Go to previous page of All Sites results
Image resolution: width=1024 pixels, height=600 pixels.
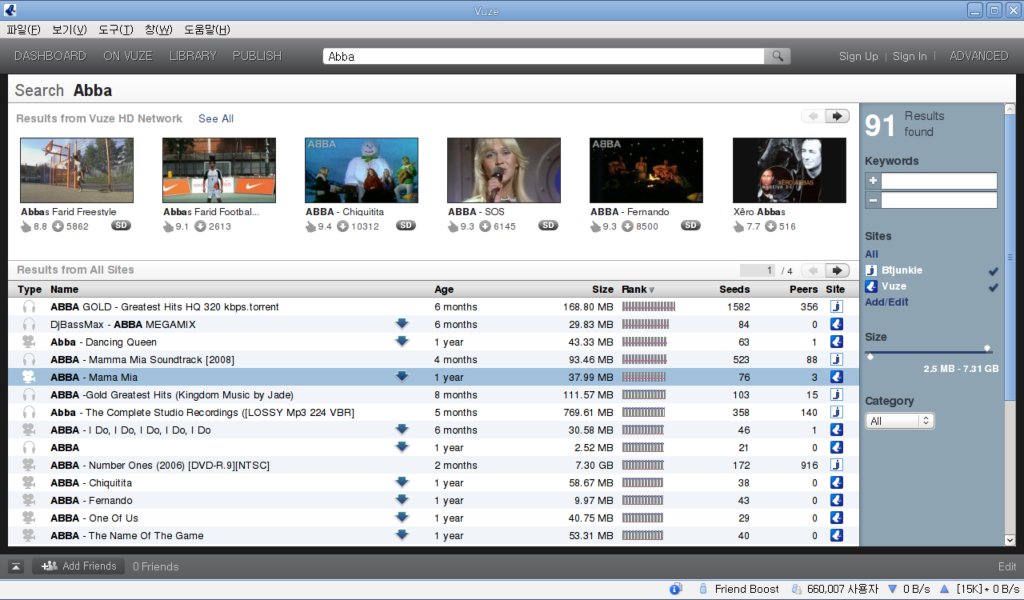[813, 270]
